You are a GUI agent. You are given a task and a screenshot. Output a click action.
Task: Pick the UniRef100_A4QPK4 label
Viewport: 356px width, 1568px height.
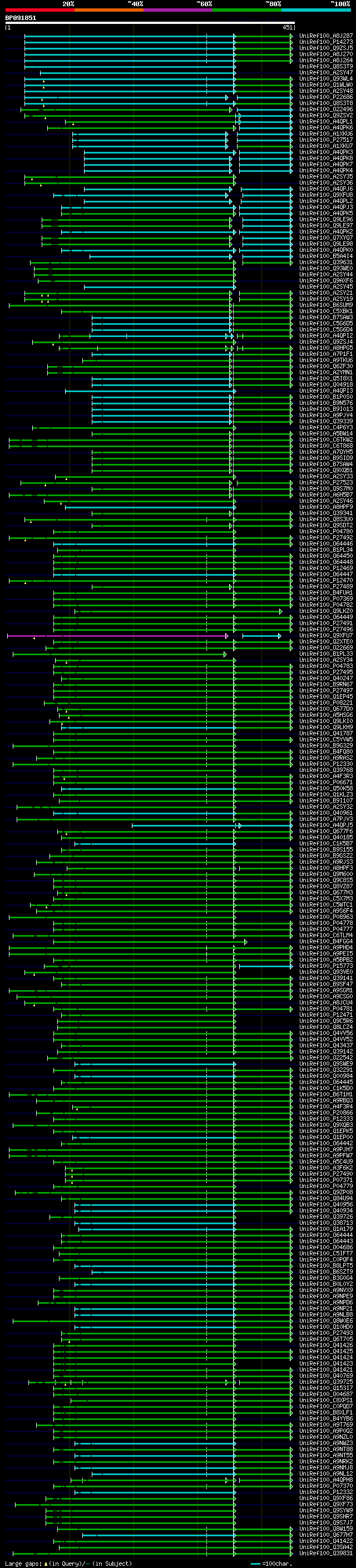tap(326, 170)
